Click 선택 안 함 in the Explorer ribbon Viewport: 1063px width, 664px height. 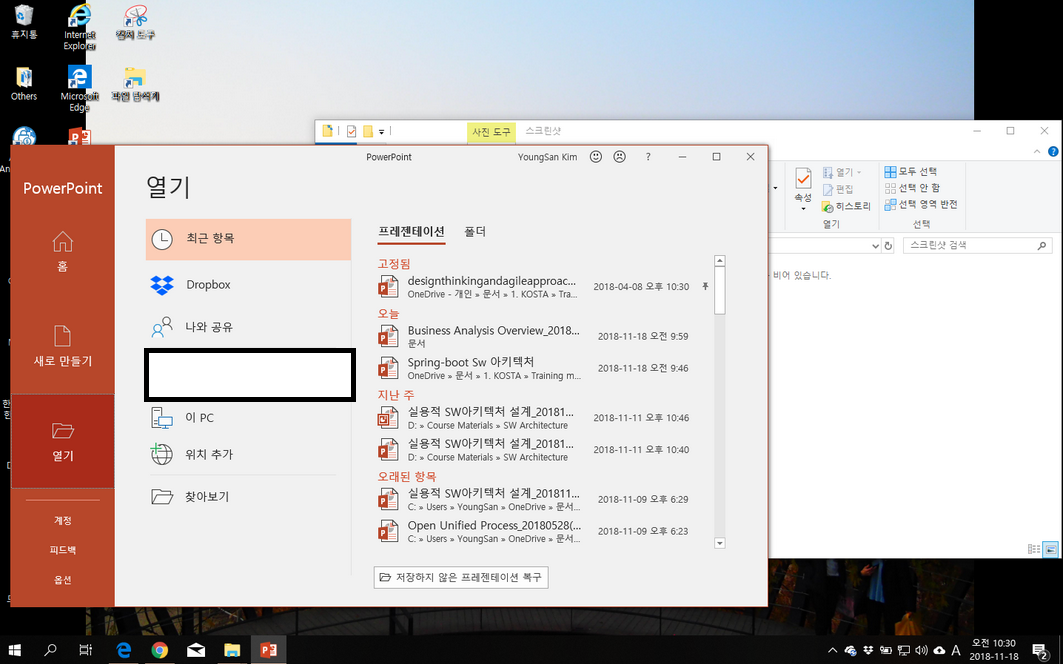point(912,188)
